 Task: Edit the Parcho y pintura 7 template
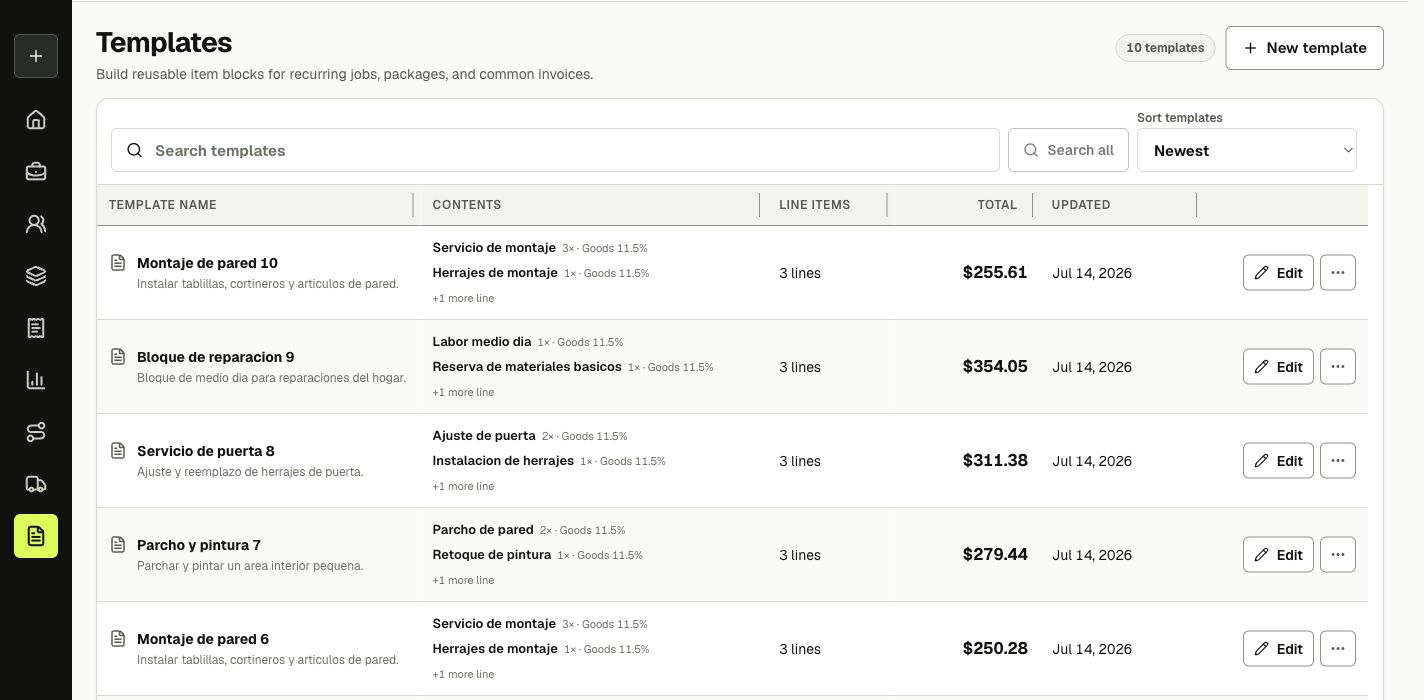1278,554
